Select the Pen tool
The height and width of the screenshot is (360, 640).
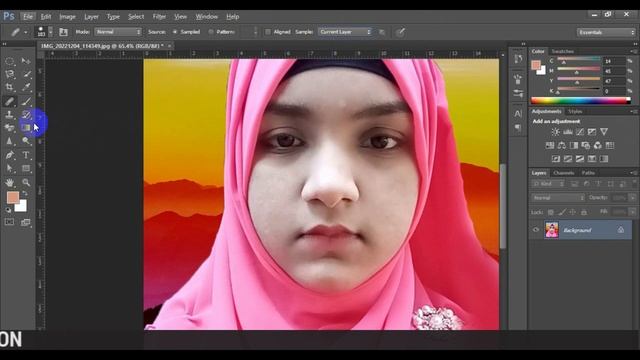[9, 155]
